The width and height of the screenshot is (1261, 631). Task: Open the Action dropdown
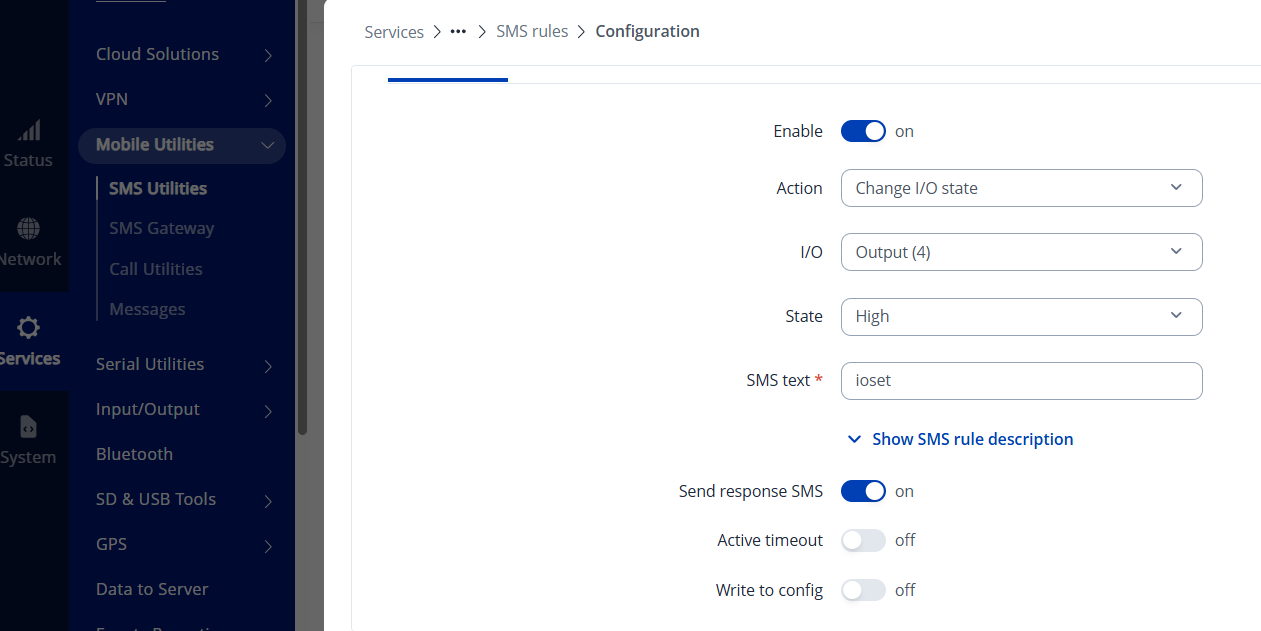point(1021,188)
